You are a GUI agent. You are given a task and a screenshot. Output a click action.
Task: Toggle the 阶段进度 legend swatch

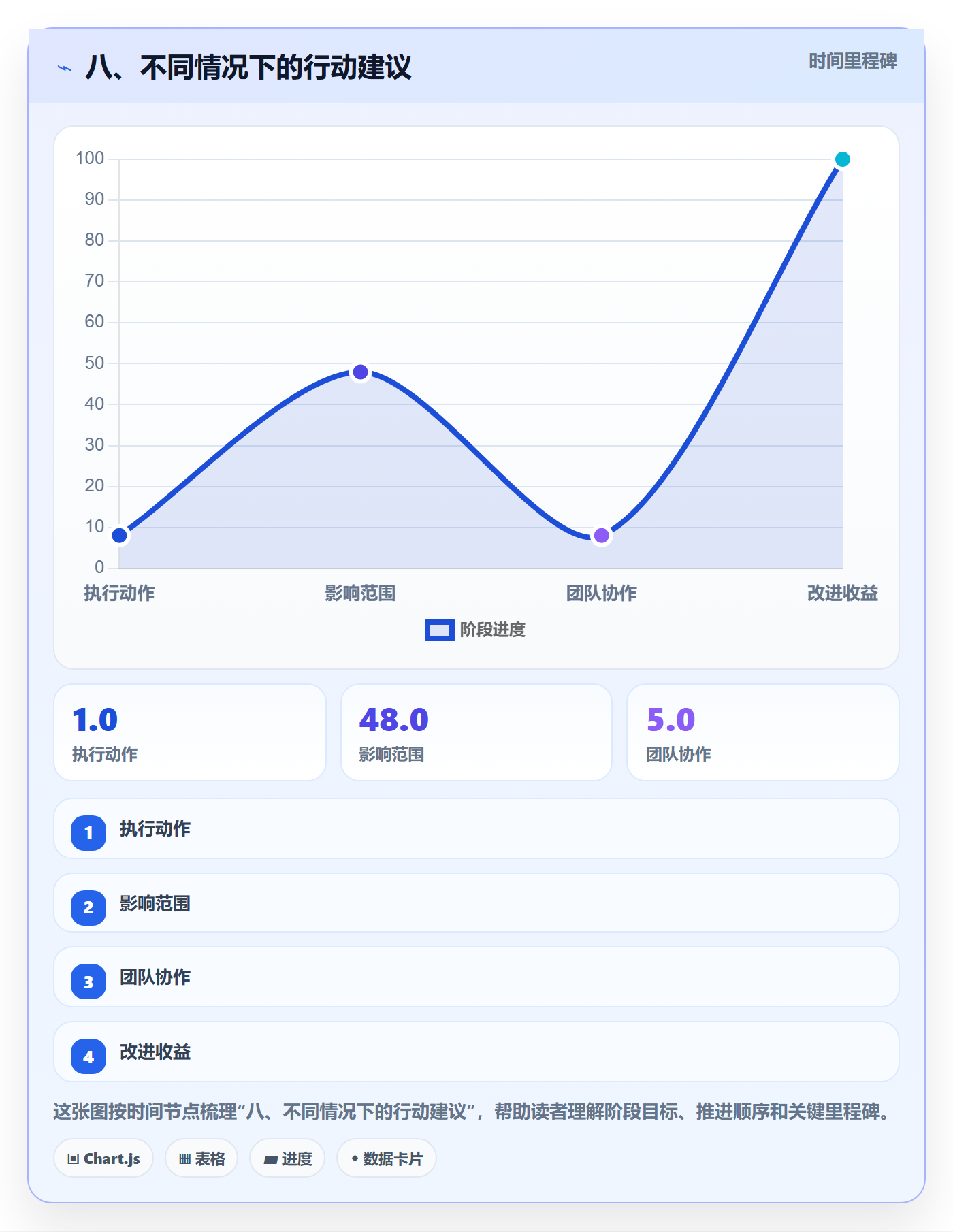tap(440, 630)
